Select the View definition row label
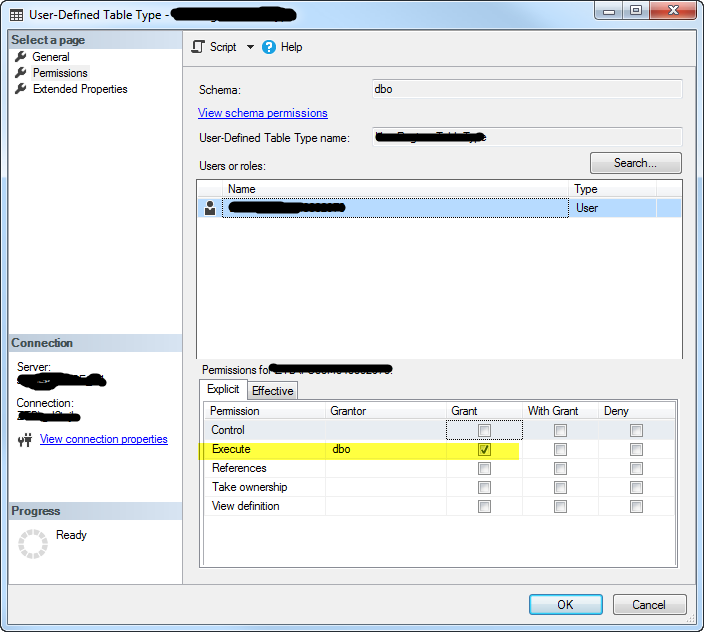The image size is (704, 632). (246, 506)
